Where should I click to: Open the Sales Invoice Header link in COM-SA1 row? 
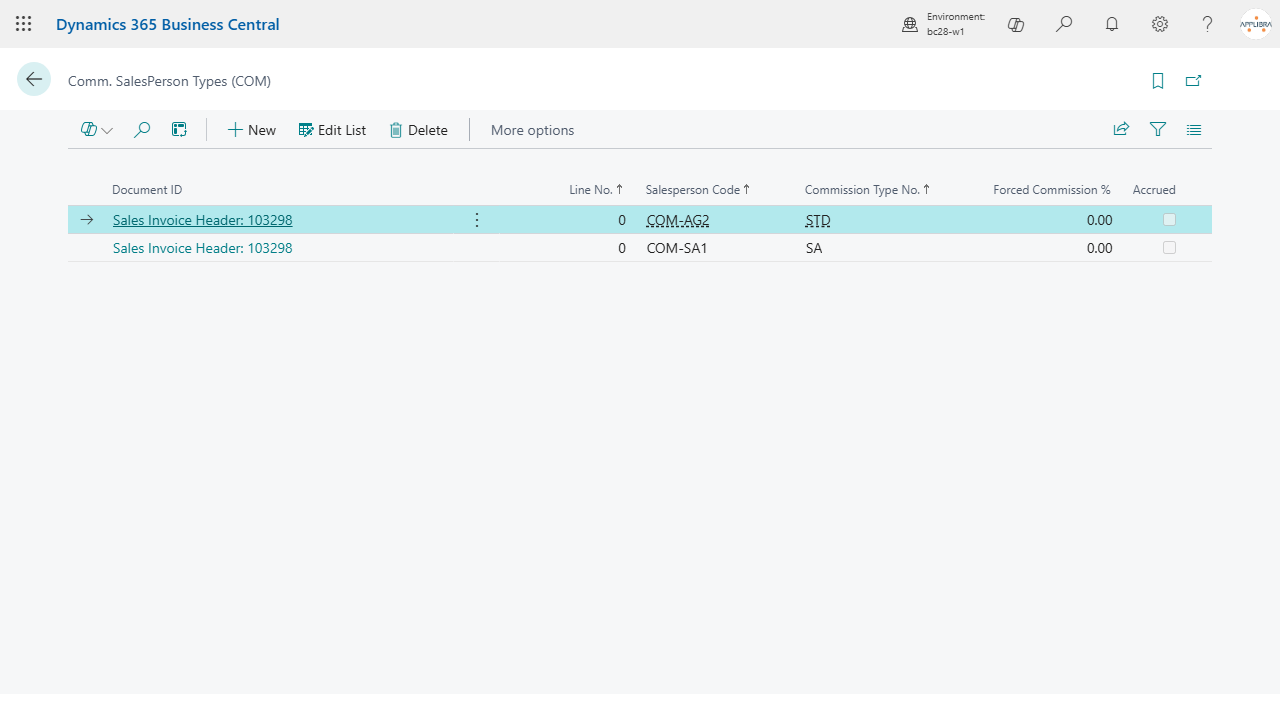pos(203,248)
